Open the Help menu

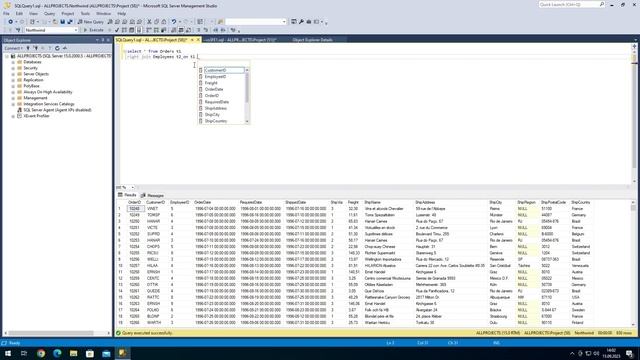tap(122, 13)
